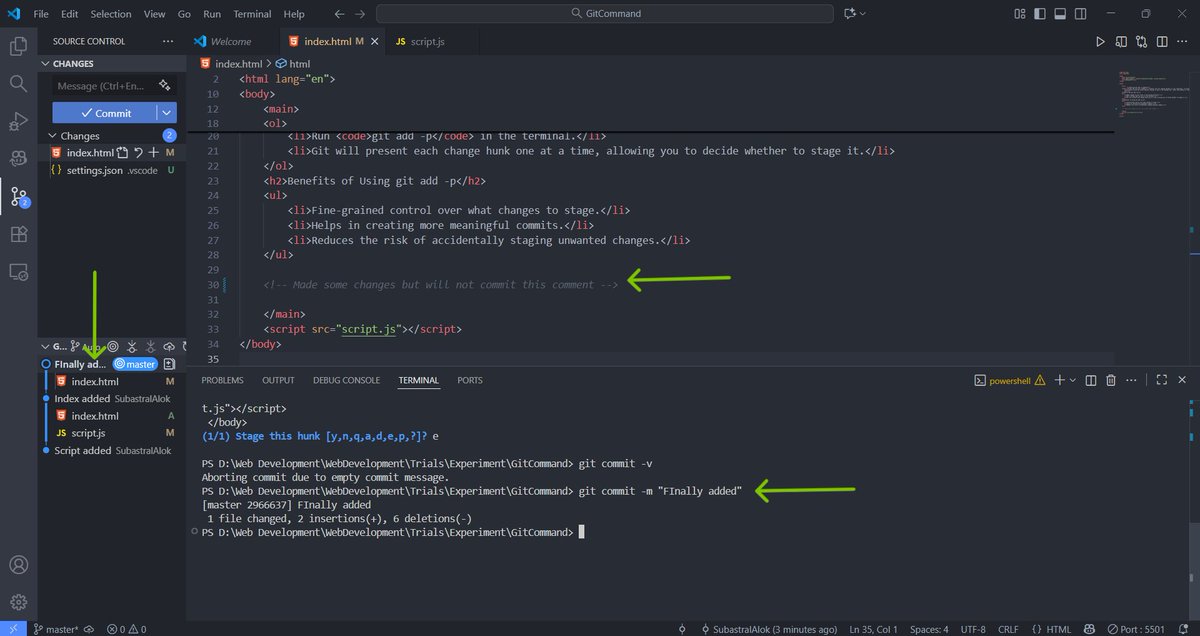1200x636 pixels.
Task: Go forward with the navigation arrow
Action: coord(360,14)
